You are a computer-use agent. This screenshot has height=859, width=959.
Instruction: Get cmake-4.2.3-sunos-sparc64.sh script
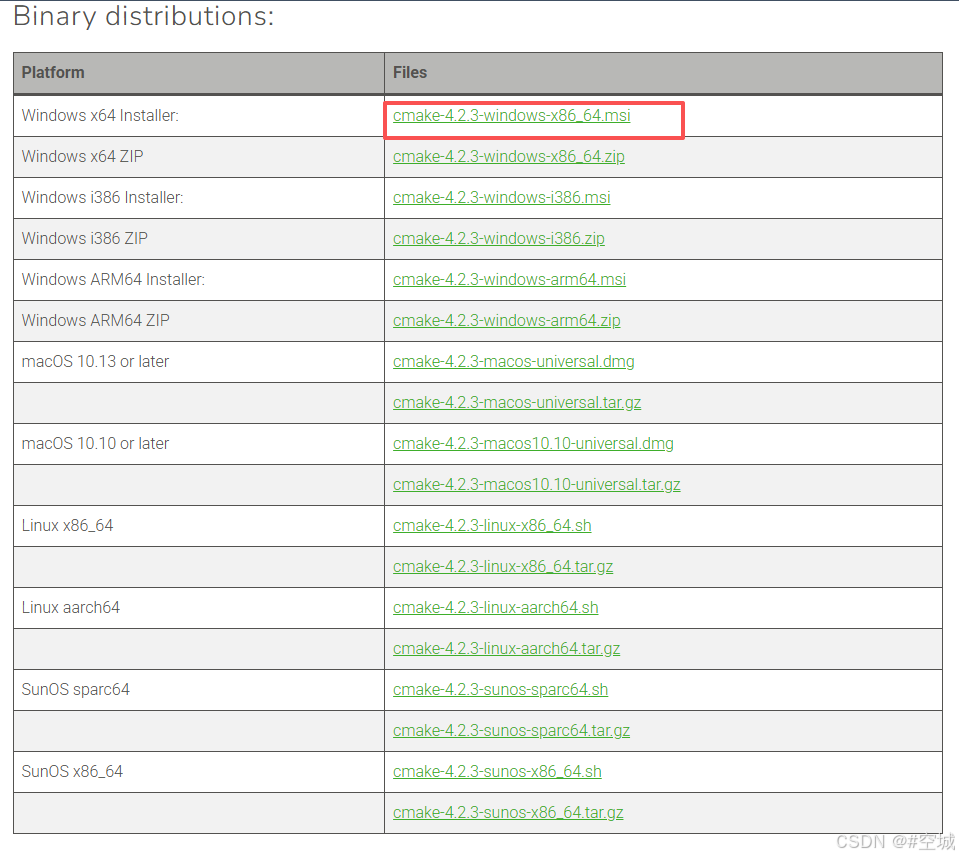pos(500,690)
